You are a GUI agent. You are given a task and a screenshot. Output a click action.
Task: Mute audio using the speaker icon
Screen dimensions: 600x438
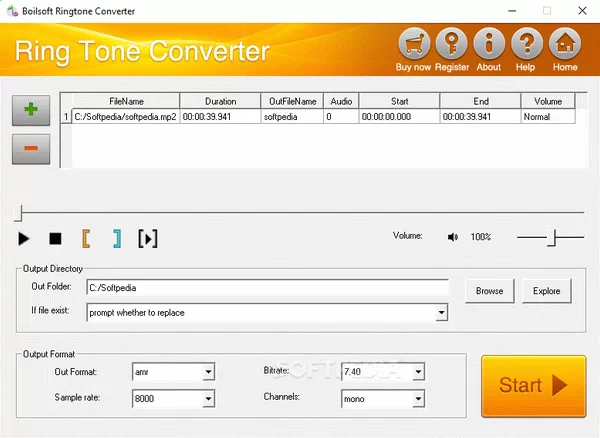pos(453,237)
